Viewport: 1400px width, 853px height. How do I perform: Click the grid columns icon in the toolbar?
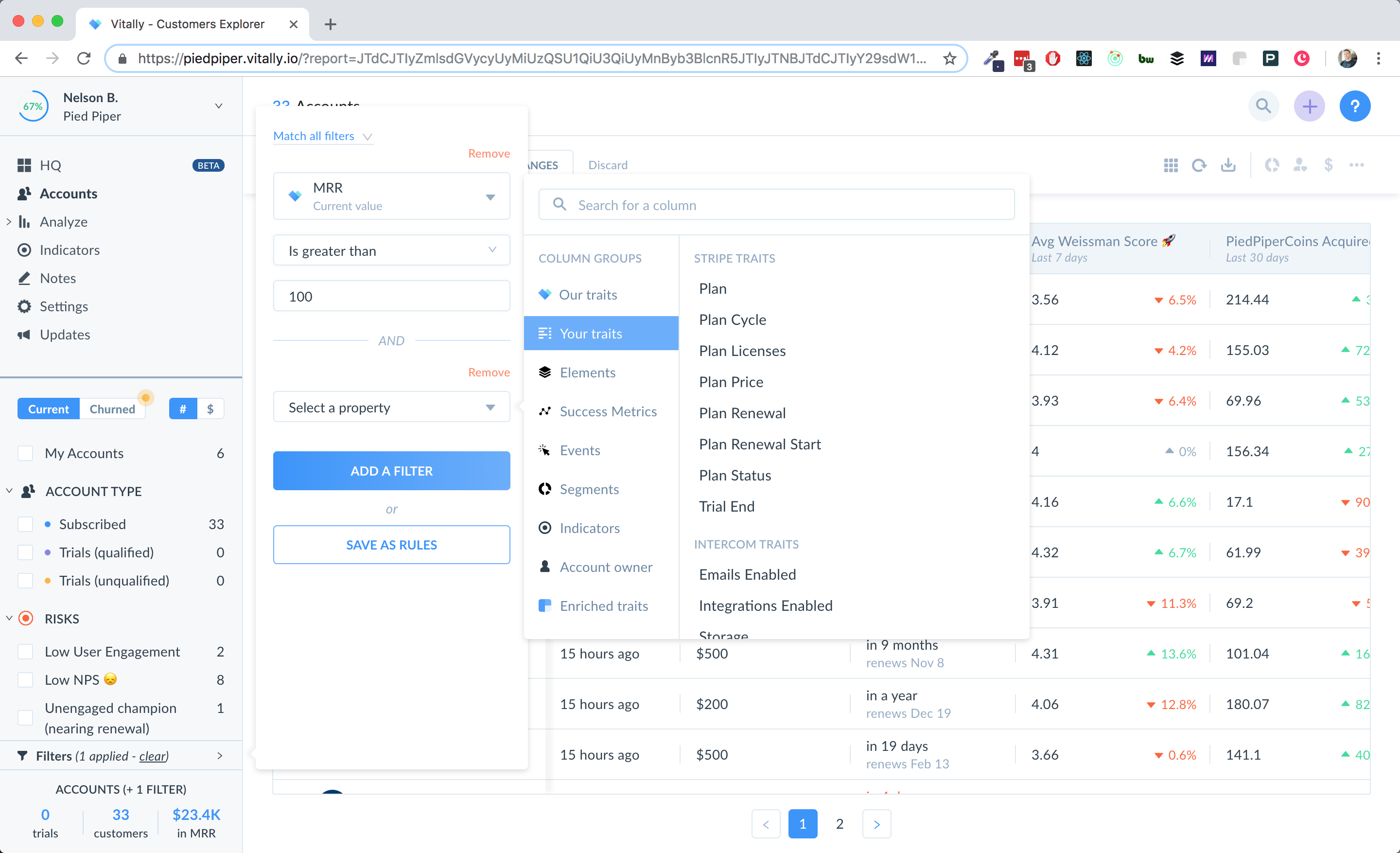pyautogui.click(x=1171, y=165)
